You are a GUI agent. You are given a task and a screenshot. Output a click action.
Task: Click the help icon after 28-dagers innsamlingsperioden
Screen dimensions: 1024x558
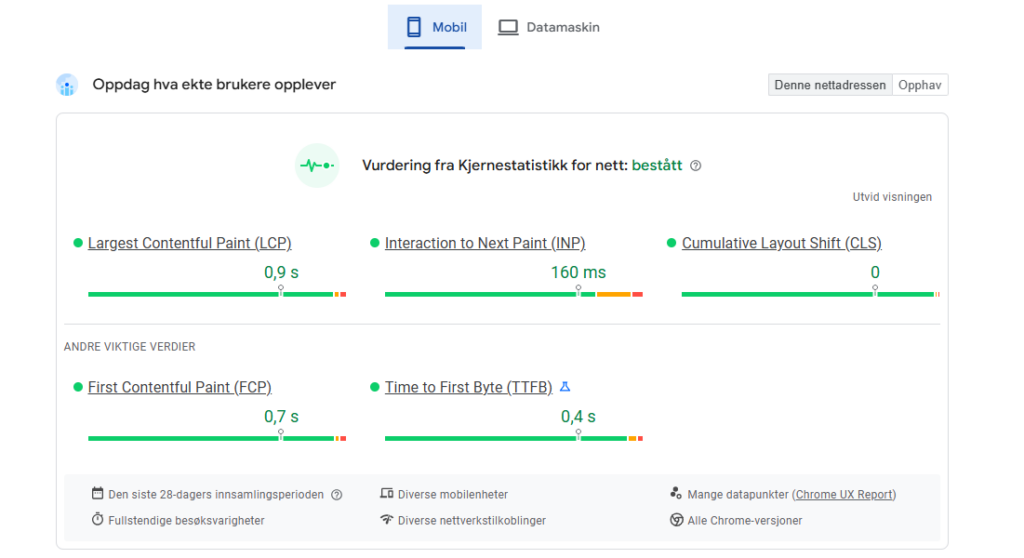click(x=337, y=494)
